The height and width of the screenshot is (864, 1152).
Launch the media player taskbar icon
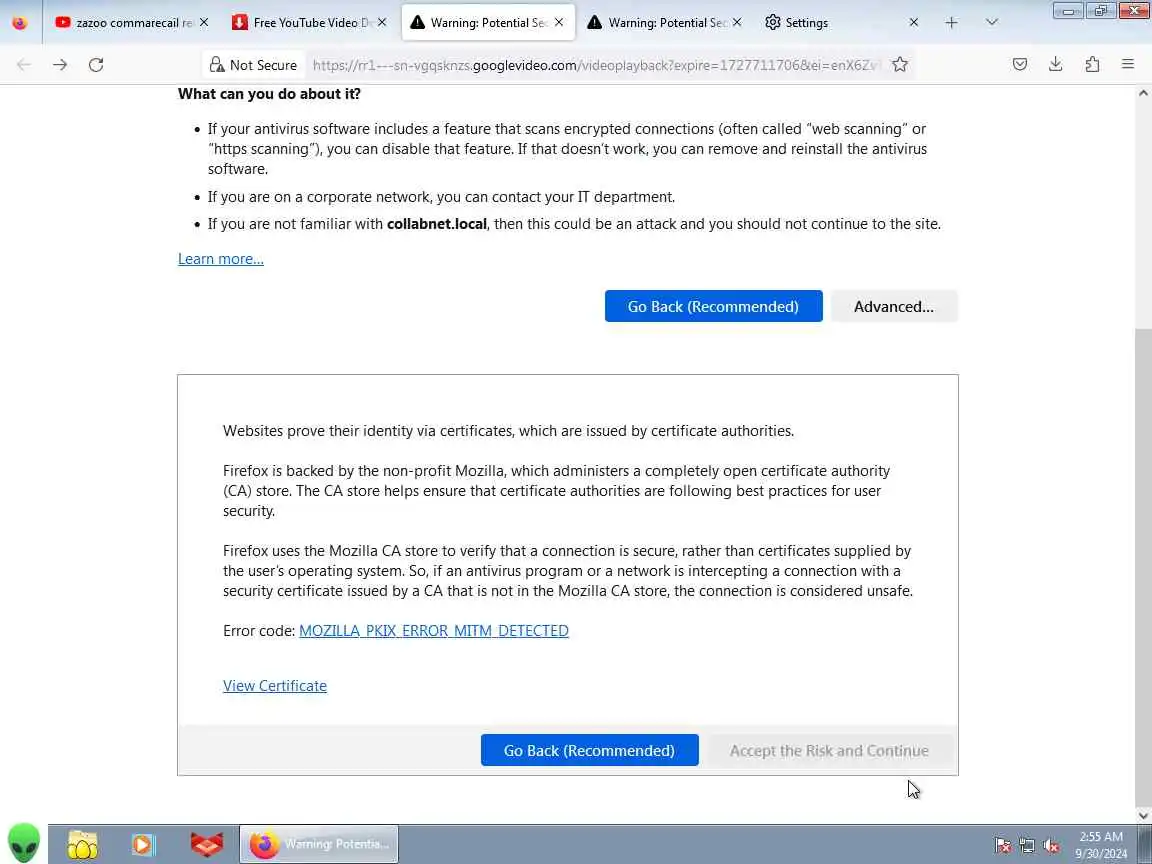(144, 845)
